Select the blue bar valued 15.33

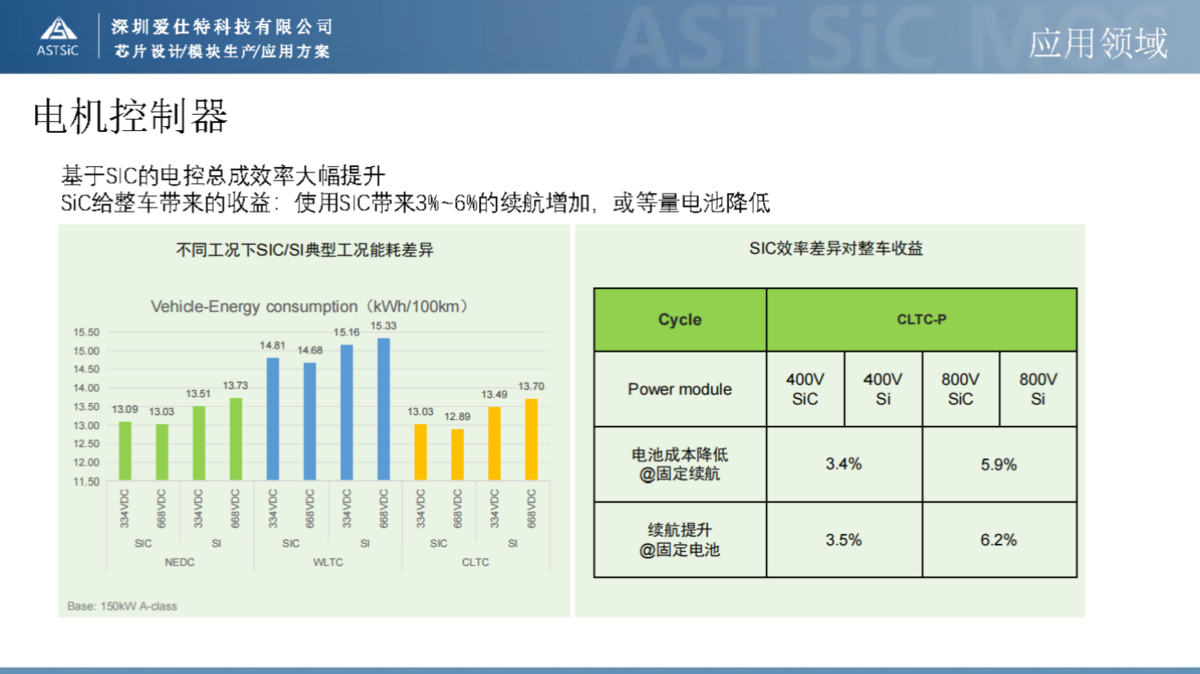coord(384,410)
